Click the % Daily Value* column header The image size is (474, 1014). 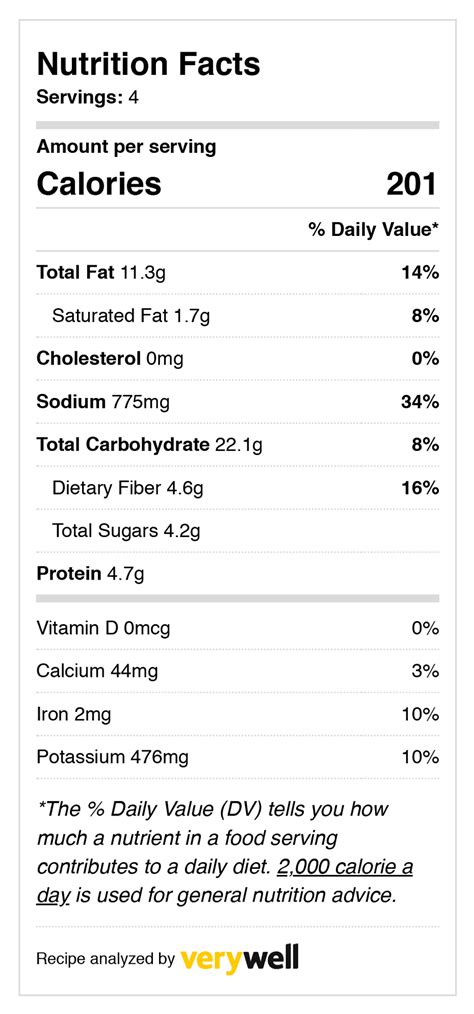point(374,230)
